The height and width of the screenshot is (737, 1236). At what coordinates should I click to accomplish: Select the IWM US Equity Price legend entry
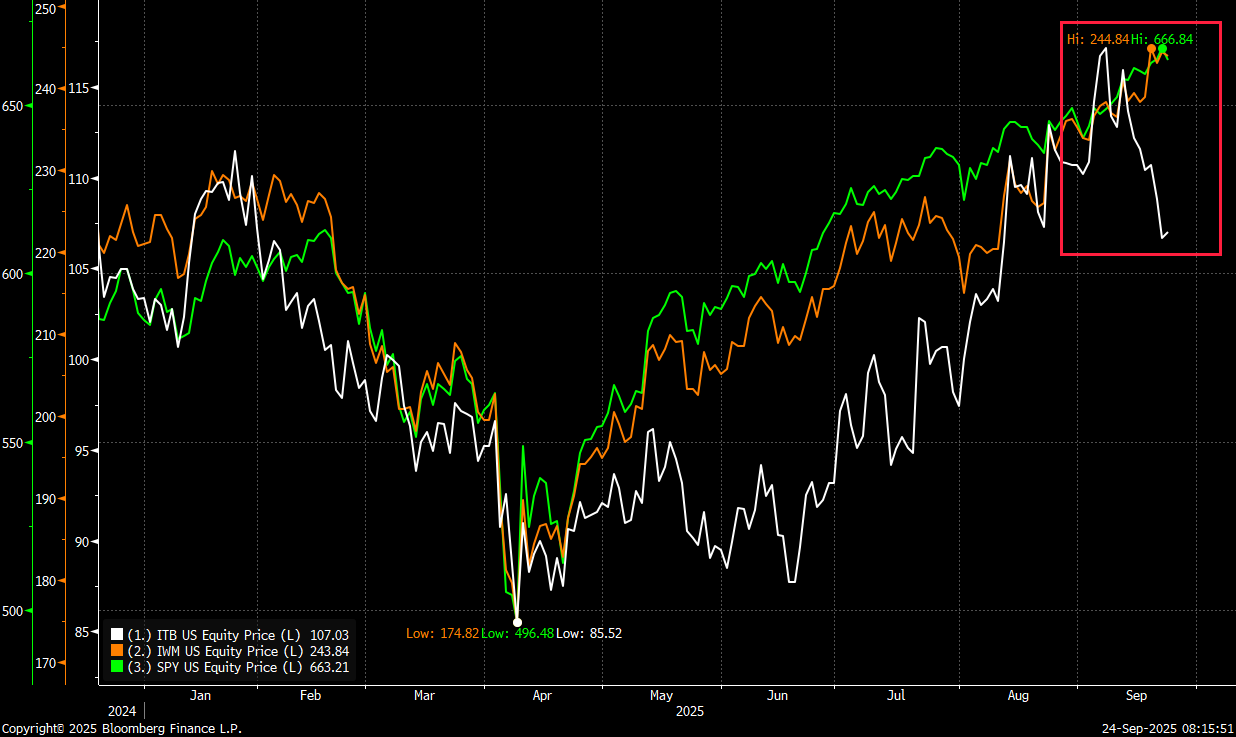pyautogui.click(x=230, y=651)
